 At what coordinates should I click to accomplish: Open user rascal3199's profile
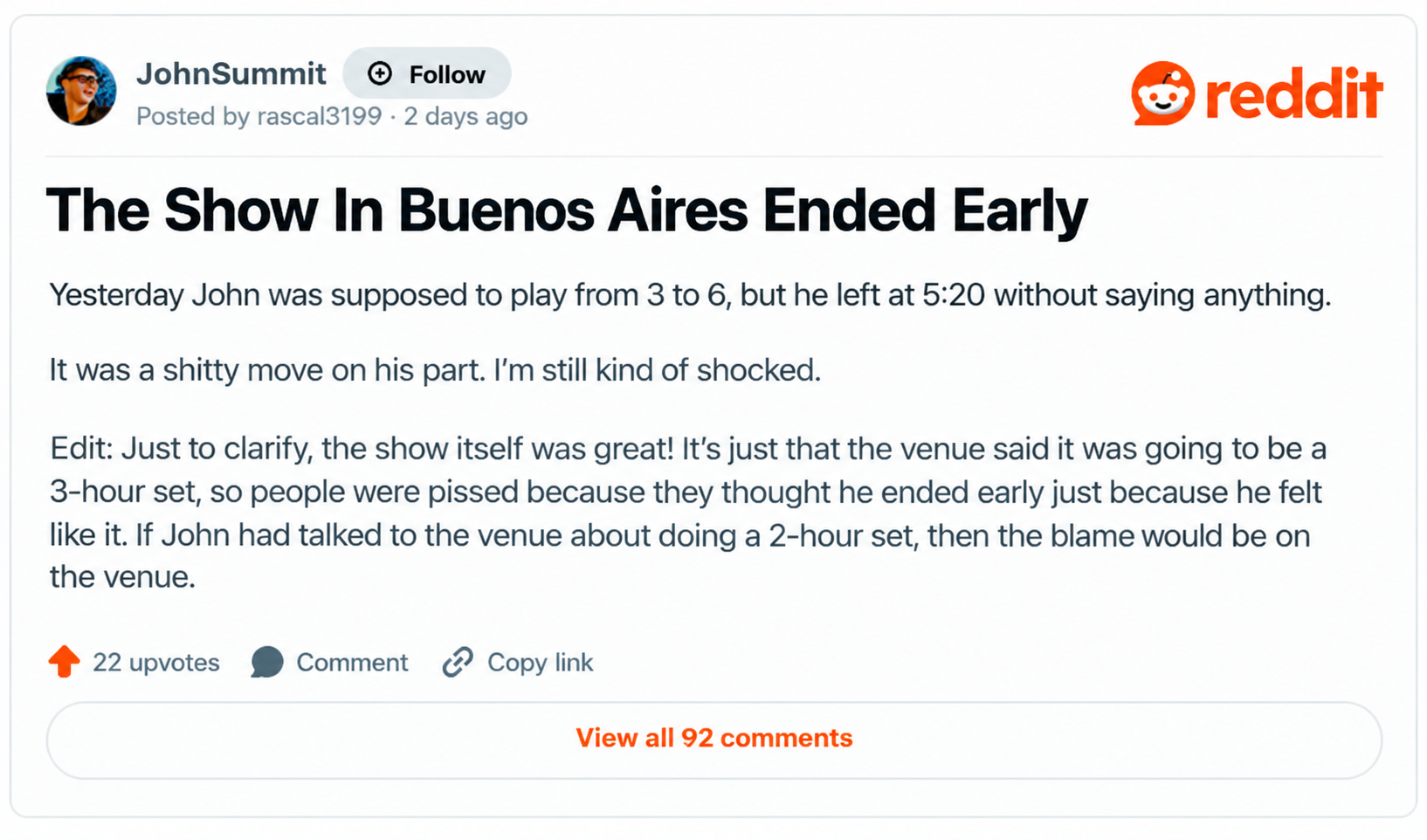pos(320,116)
